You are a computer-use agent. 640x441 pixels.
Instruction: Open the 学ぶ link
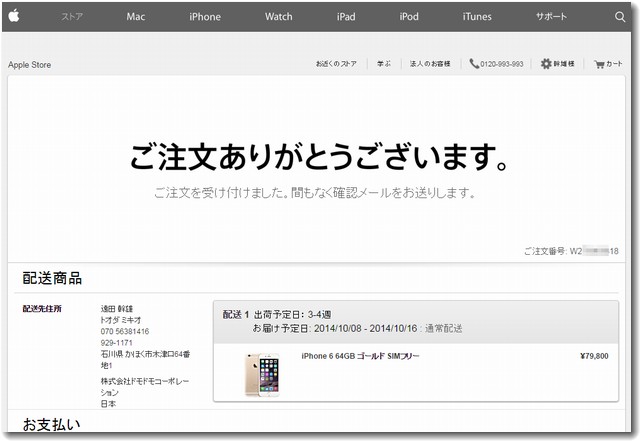coord(384,64)
